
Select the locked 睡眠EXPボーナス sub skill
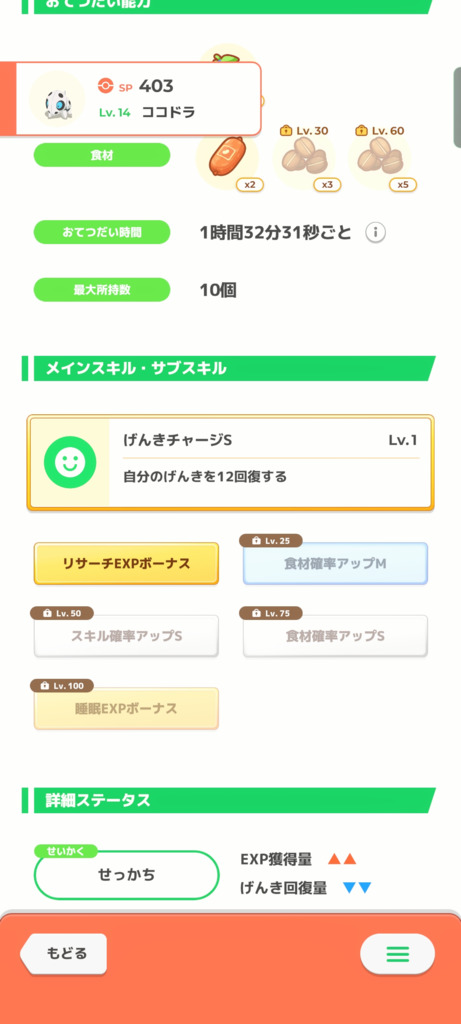pos(126,708)
